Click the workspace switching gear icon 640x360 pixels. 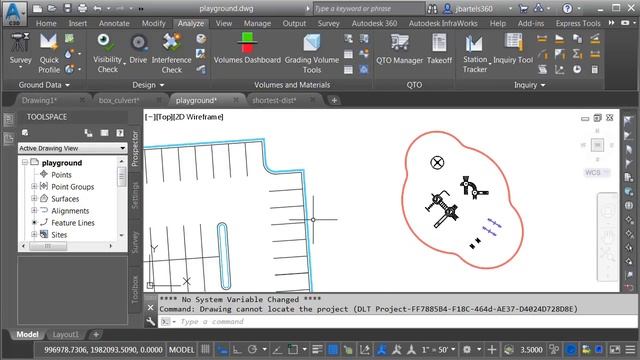click(467, 349)
